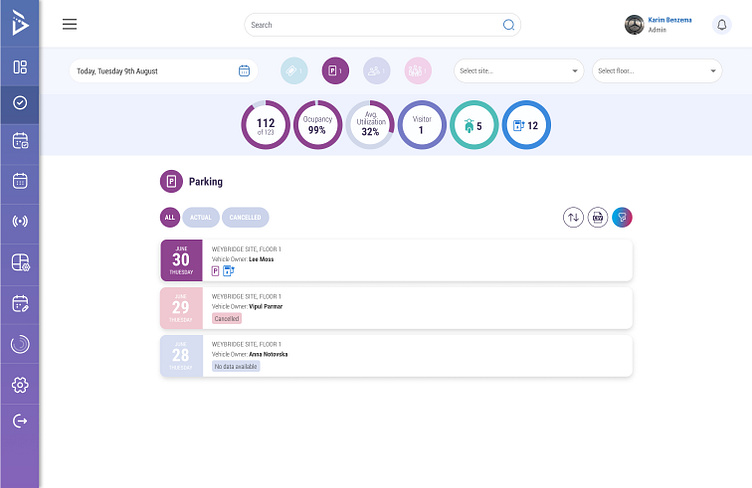The image size is (752, 488).
Task: Open the hamburger menu
Action: (x=69, y=25)
